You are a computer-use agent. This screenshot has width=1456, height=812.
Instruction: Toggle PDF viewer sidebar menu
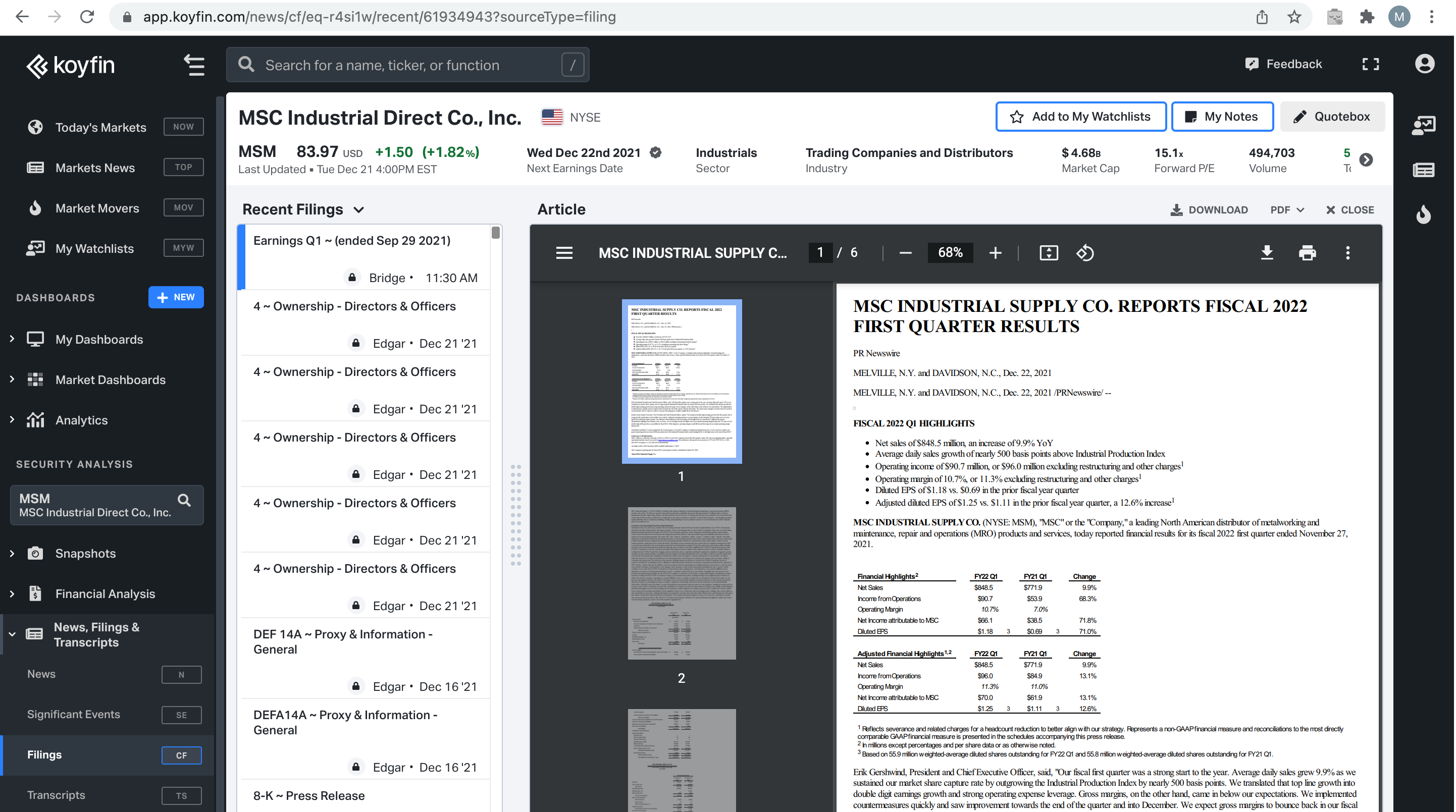(564, 253)
